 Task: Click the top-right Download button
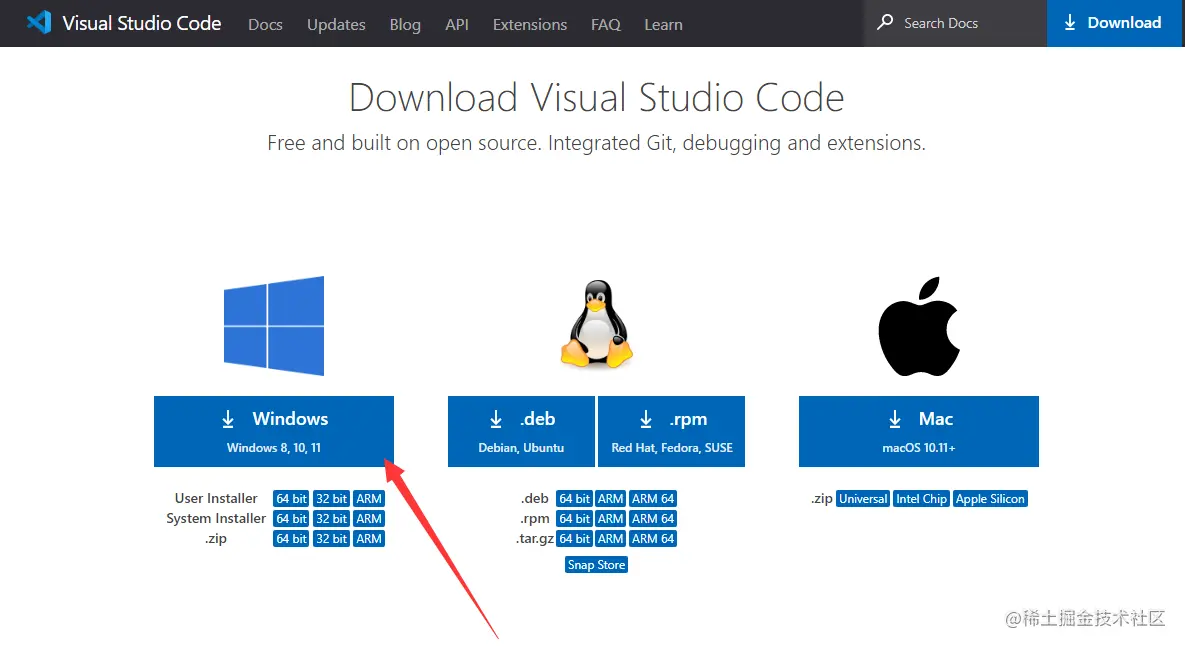[1115, 23]
